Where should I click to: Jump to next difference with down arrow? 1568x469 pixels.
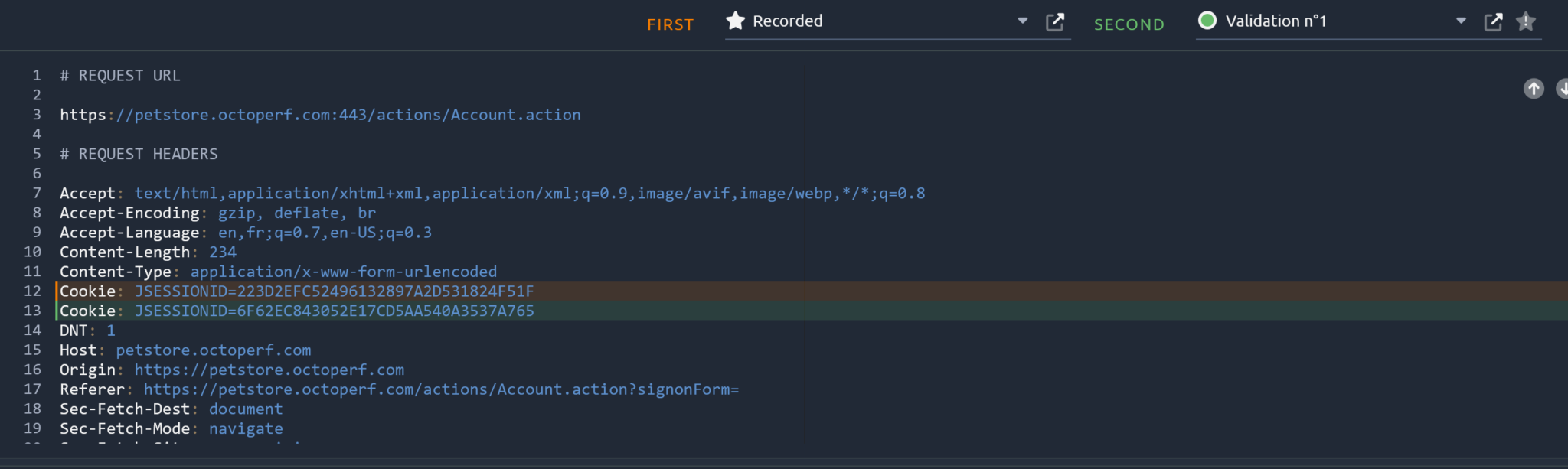click(1562, 89)
